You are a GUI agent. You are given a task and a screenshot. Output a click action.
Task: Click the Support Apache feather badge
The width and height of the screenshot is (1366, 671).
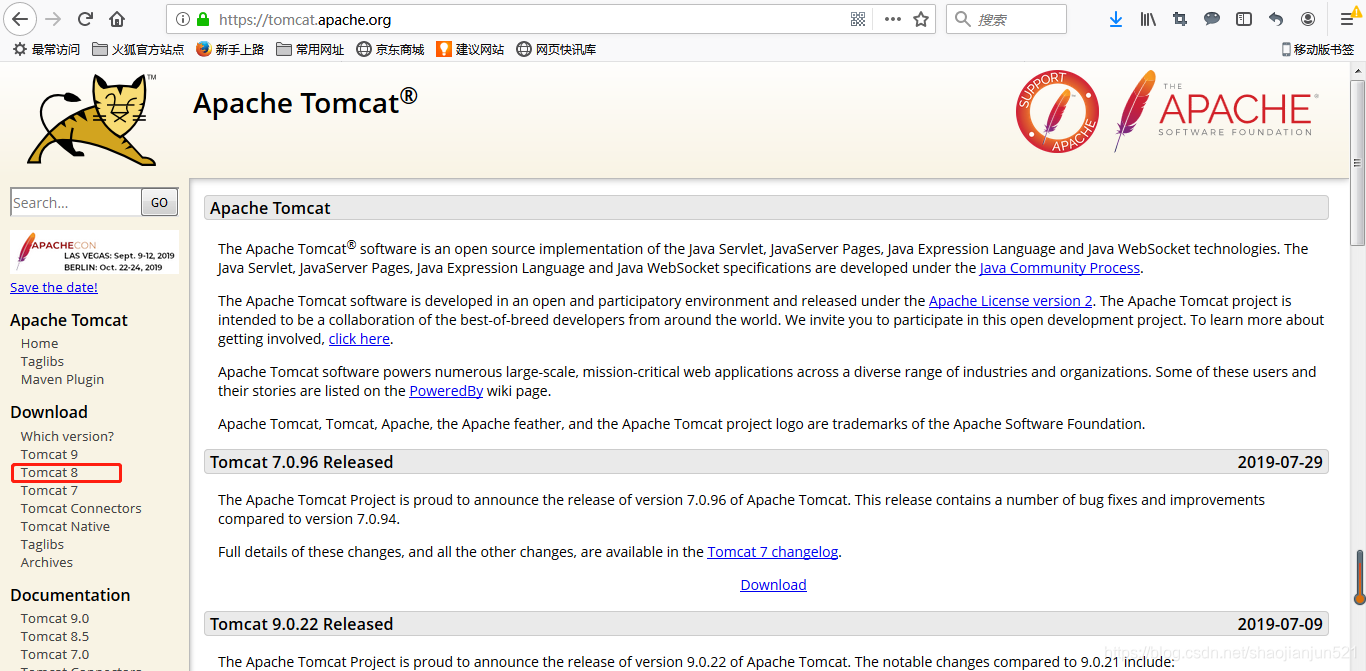click(1057, 111)
